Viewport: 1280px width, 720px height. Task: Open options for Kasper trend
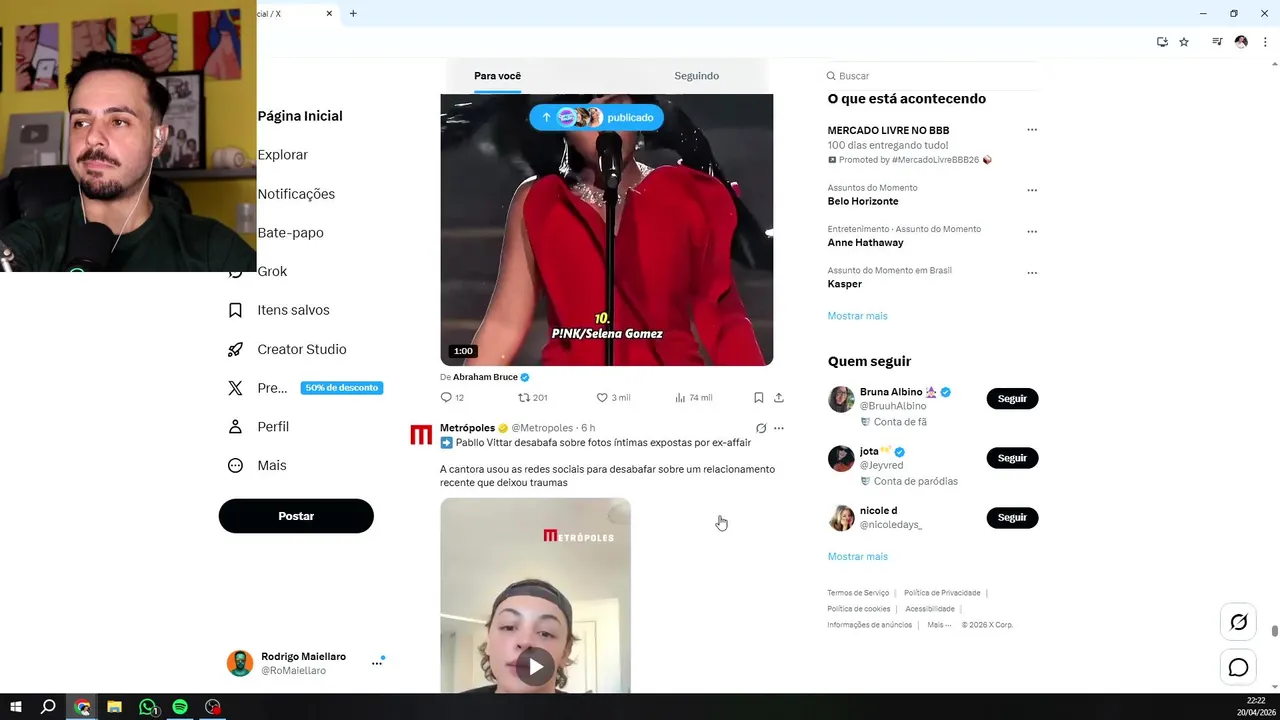(x=1032, y=272)
